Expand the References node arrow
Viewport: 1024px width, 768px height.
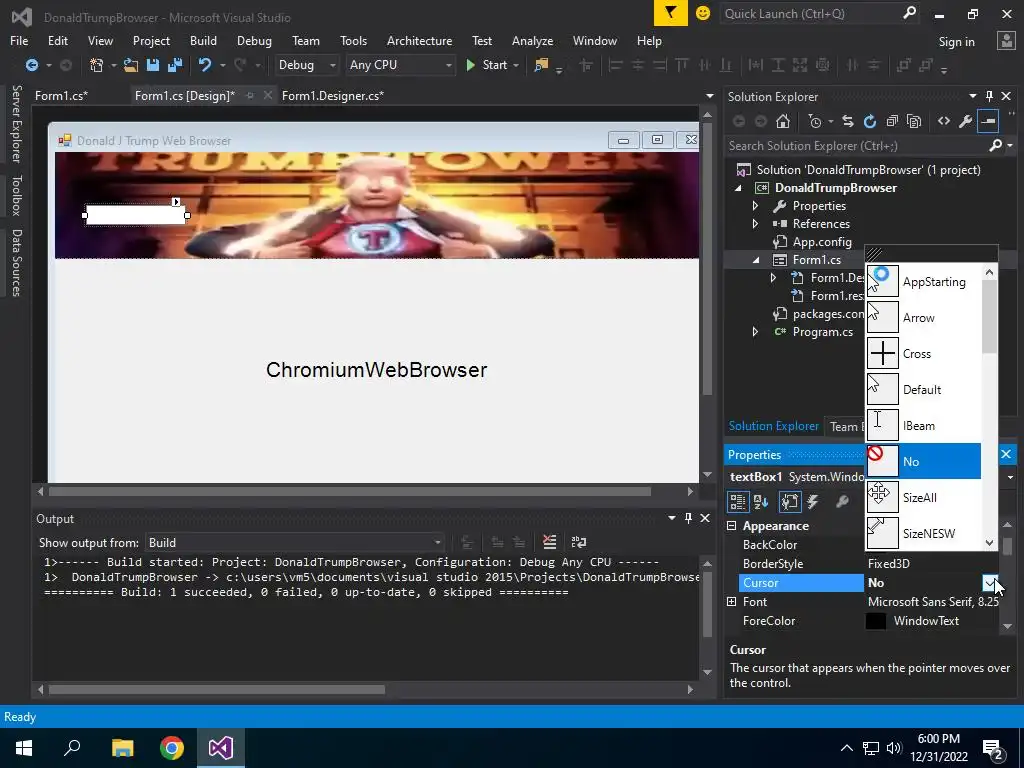(x=756, y=224)
